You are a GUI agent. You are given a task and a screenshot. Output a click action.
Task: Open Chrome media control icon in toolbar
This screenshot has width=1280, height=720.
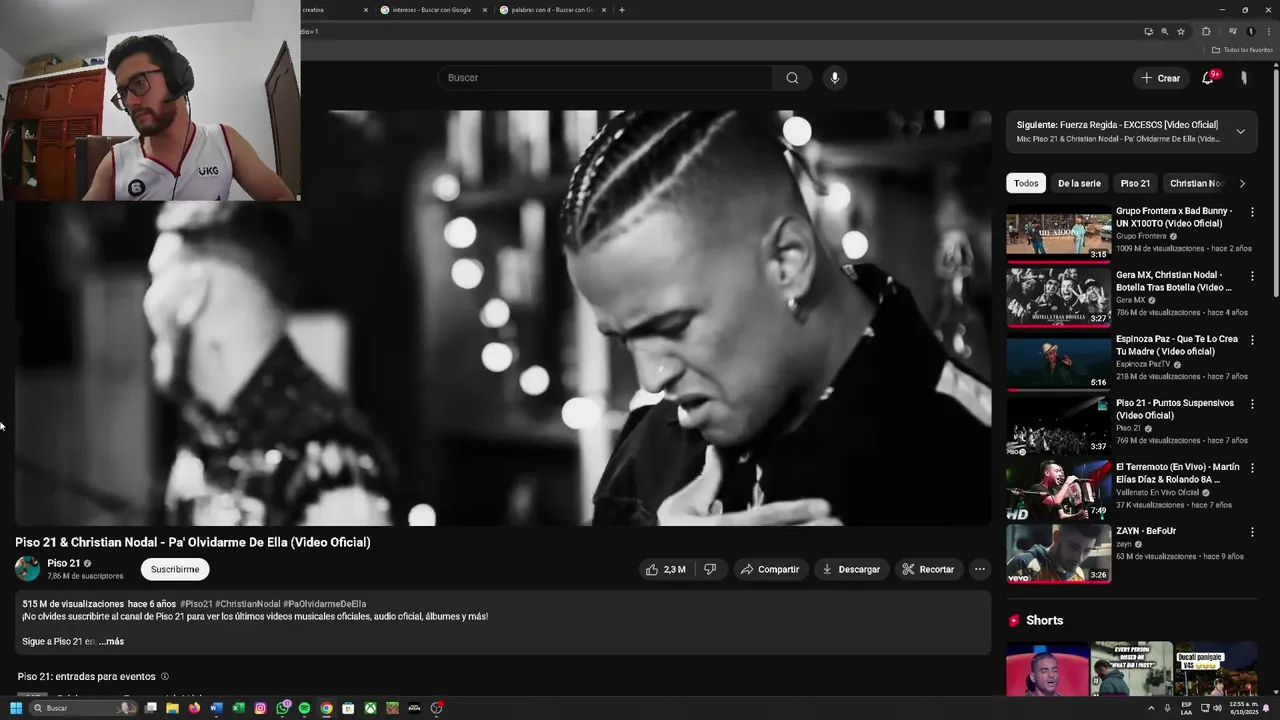click(1233, 31)
